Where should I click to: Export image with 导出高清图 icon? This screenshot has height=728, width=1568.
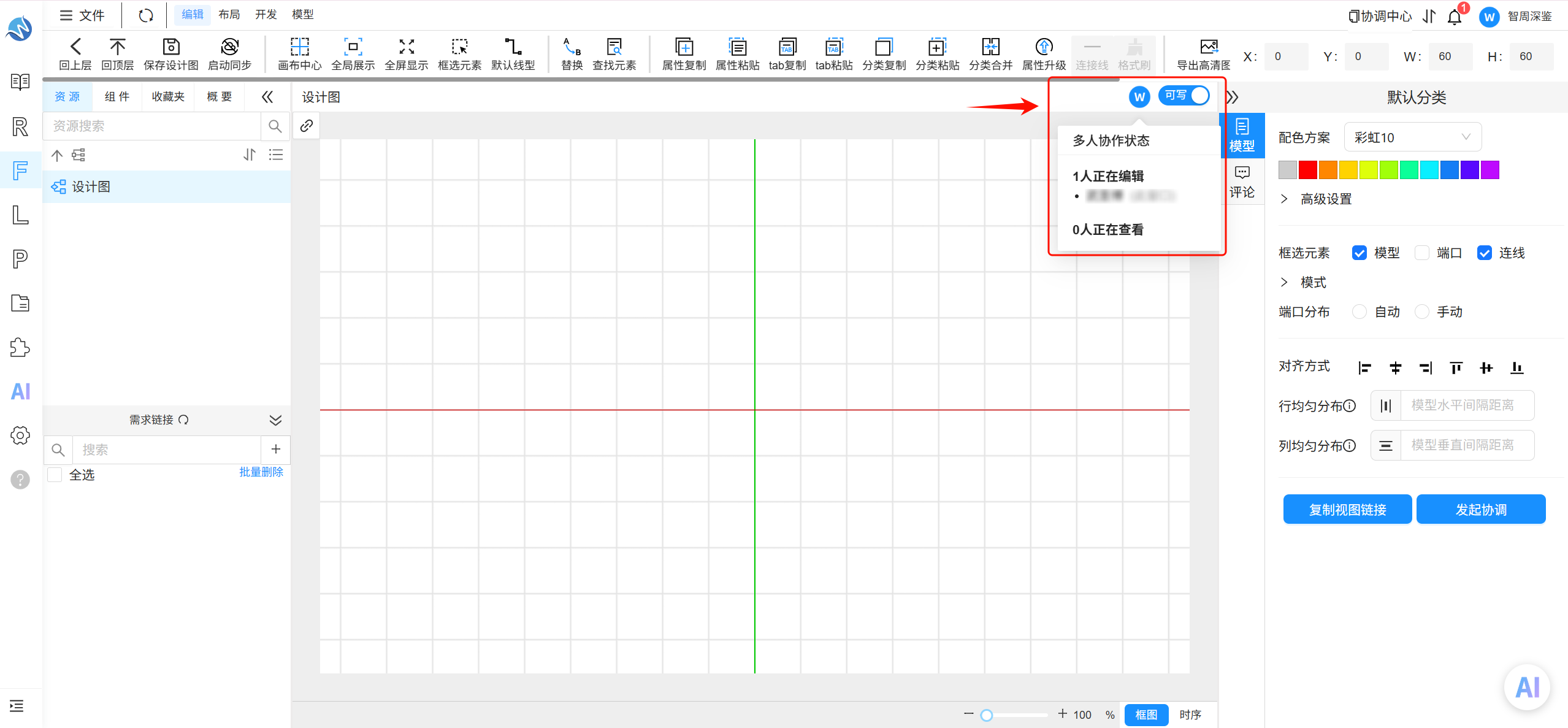click(x=1209, y=47)
